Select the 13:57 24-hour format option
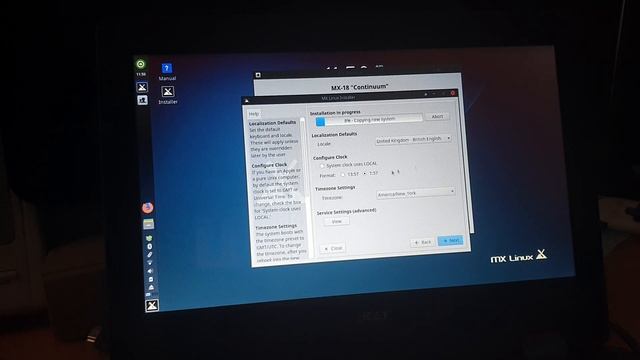The width and height of the screenshot is (640, 360). [342, 174]
